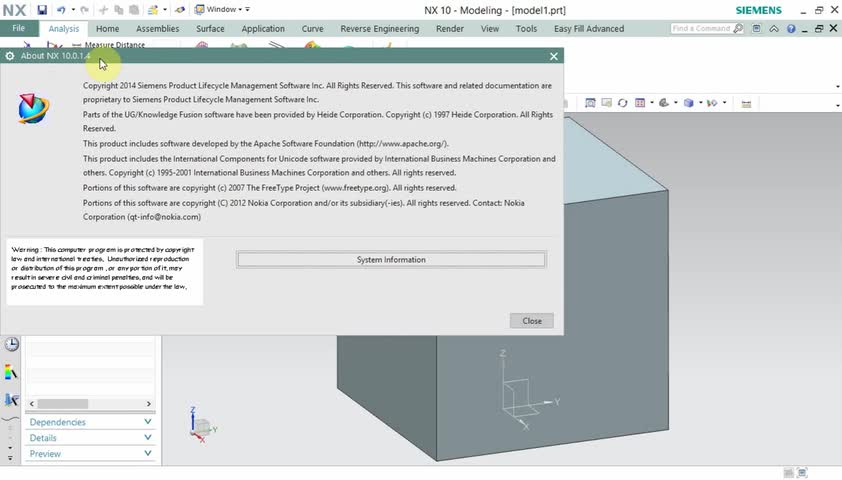Viewport: 842px width, 480px height.
Task: Switch to the Surface tab
Action: coord(210,28)
